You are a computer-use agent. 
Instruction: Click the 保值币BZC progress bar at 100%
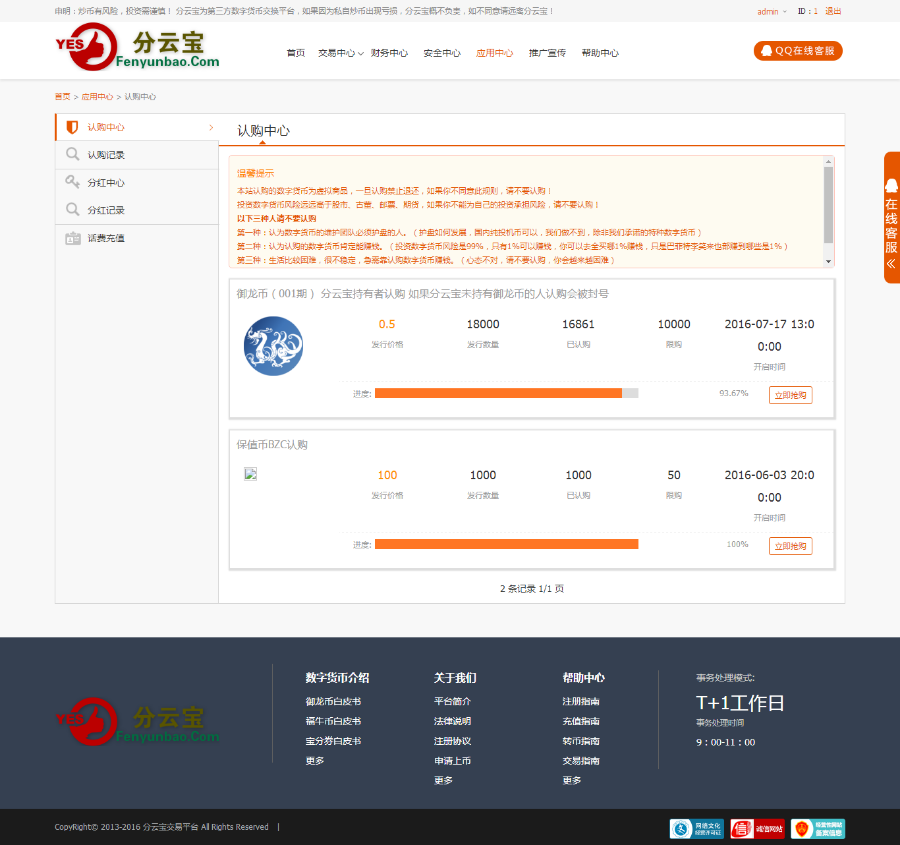point(506,544)
